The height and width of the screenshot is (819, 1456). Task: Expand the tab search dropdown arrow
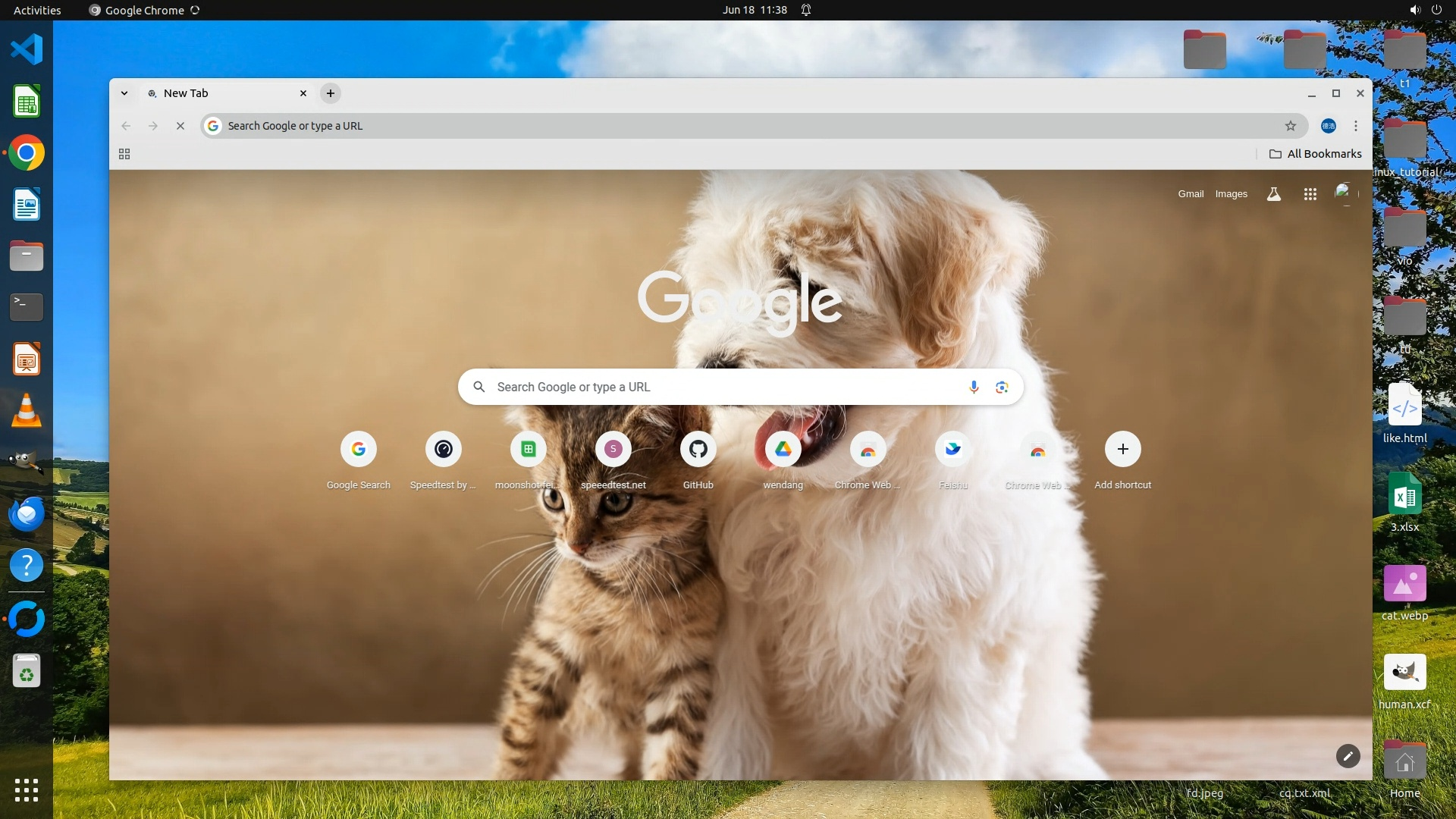point(124,93)
